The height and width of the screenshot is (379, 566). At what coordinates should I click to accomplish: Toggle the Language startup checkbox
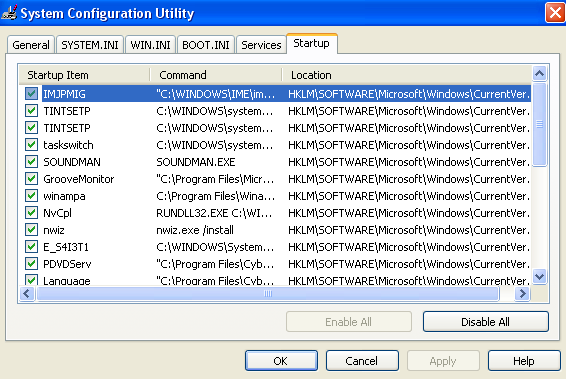pos(31,280)
